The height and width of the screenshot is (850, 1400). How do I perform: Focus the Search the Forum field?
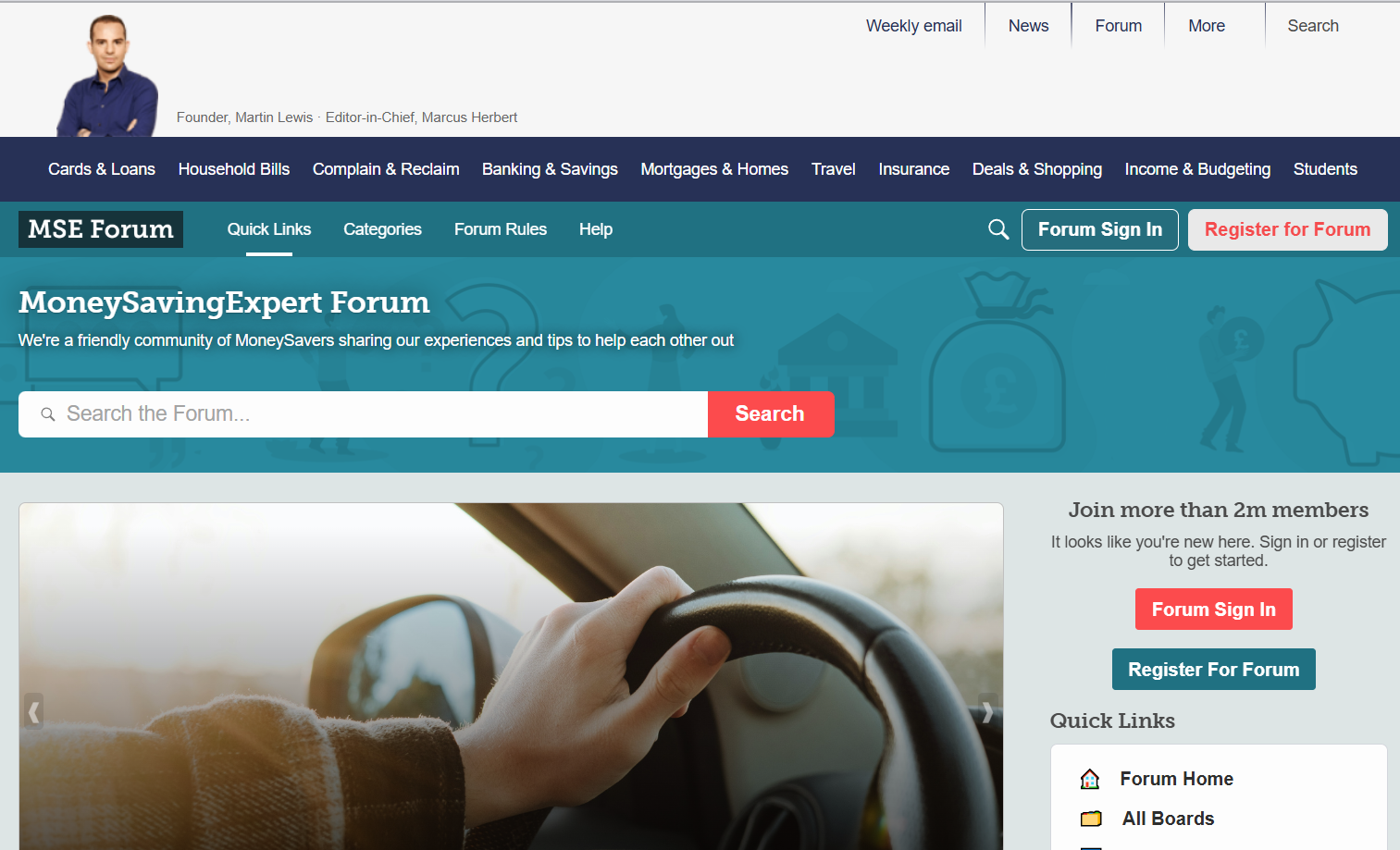point(363,414)
